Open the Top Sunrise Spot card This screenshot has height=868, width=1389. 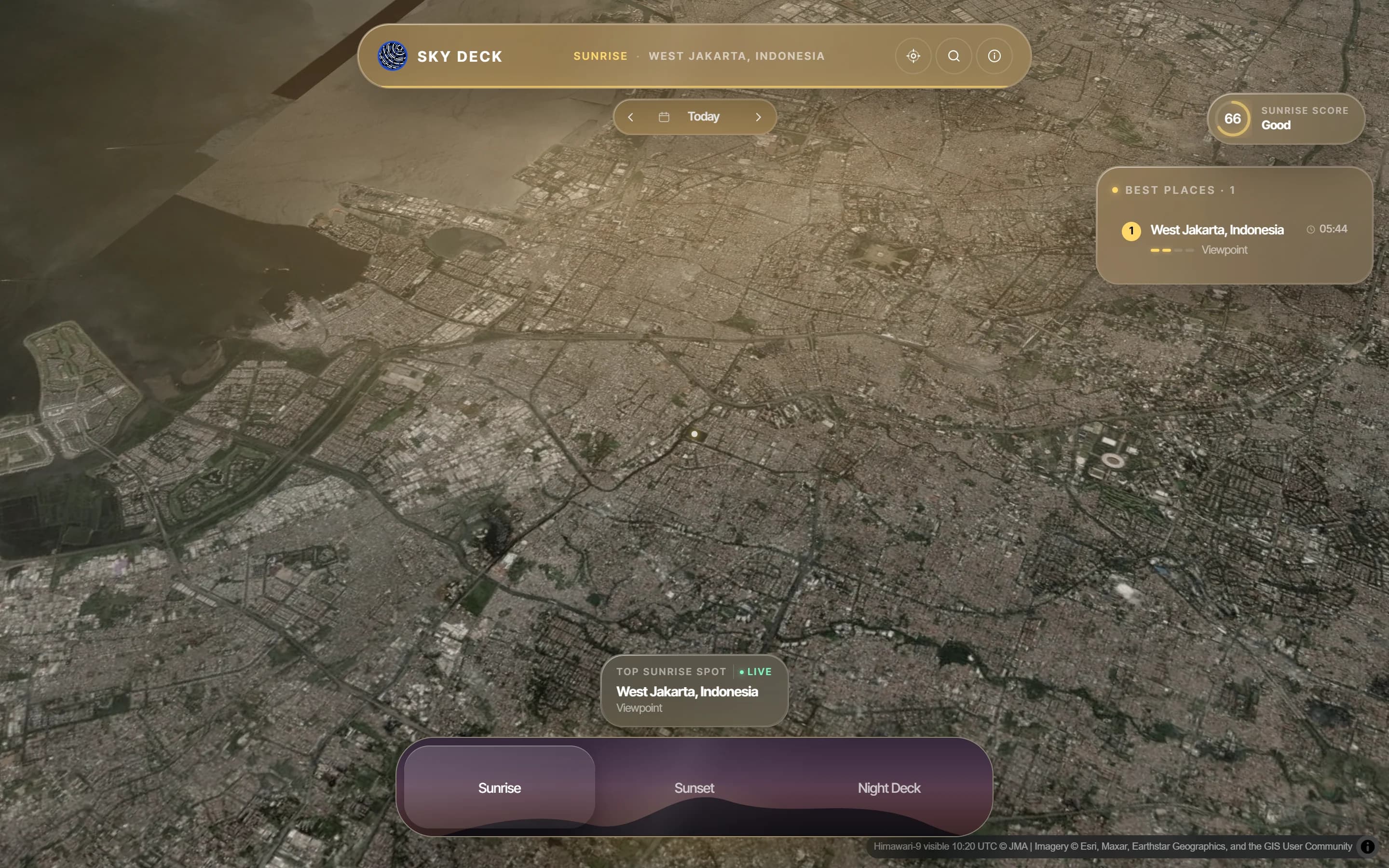click(694, 691)
